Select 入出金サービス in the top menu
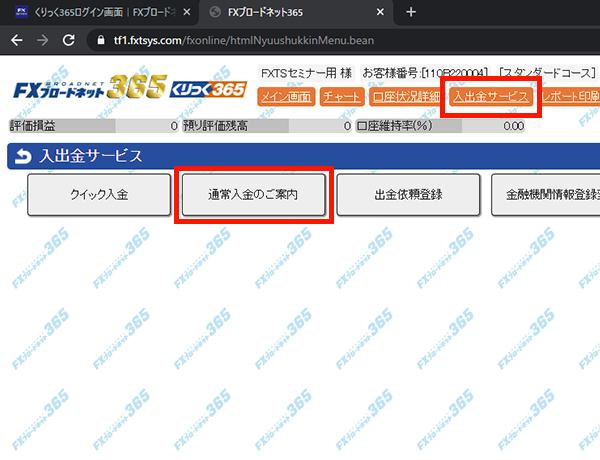Viewport: 600px width, 460px height. (489, 97)
